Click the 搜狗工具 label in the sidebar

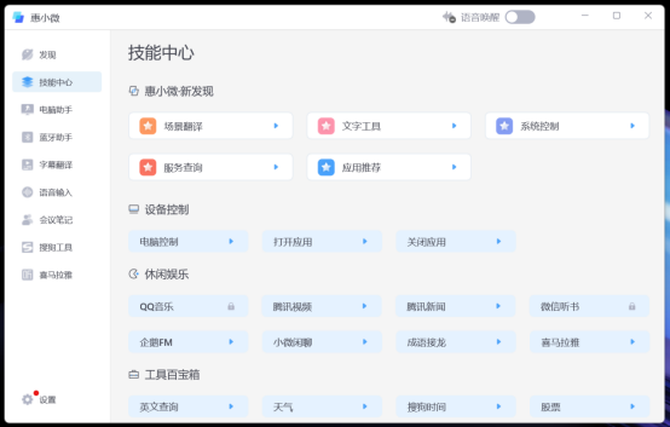pos(56,247)
